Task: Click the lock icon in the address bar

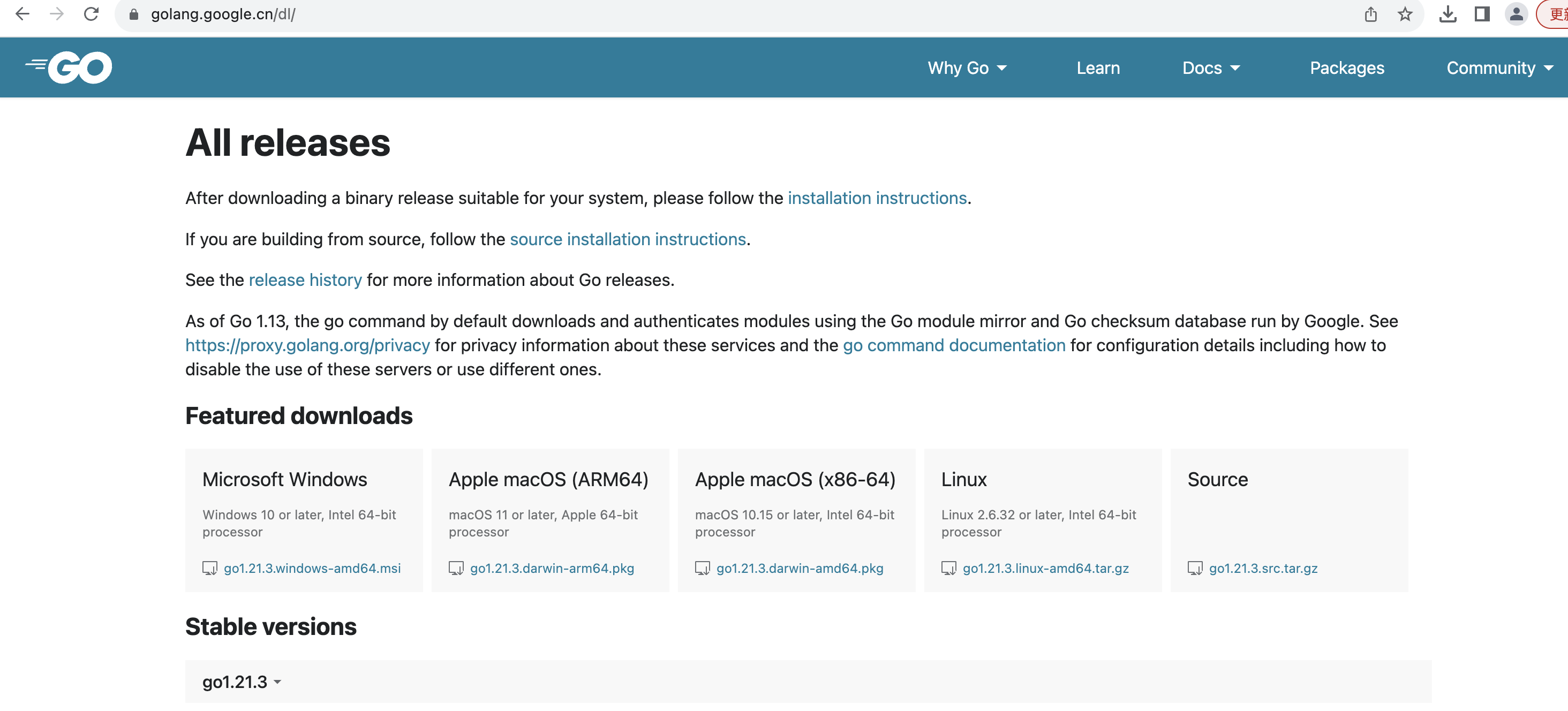Action: pyautogui.click(x=134, y=14)
